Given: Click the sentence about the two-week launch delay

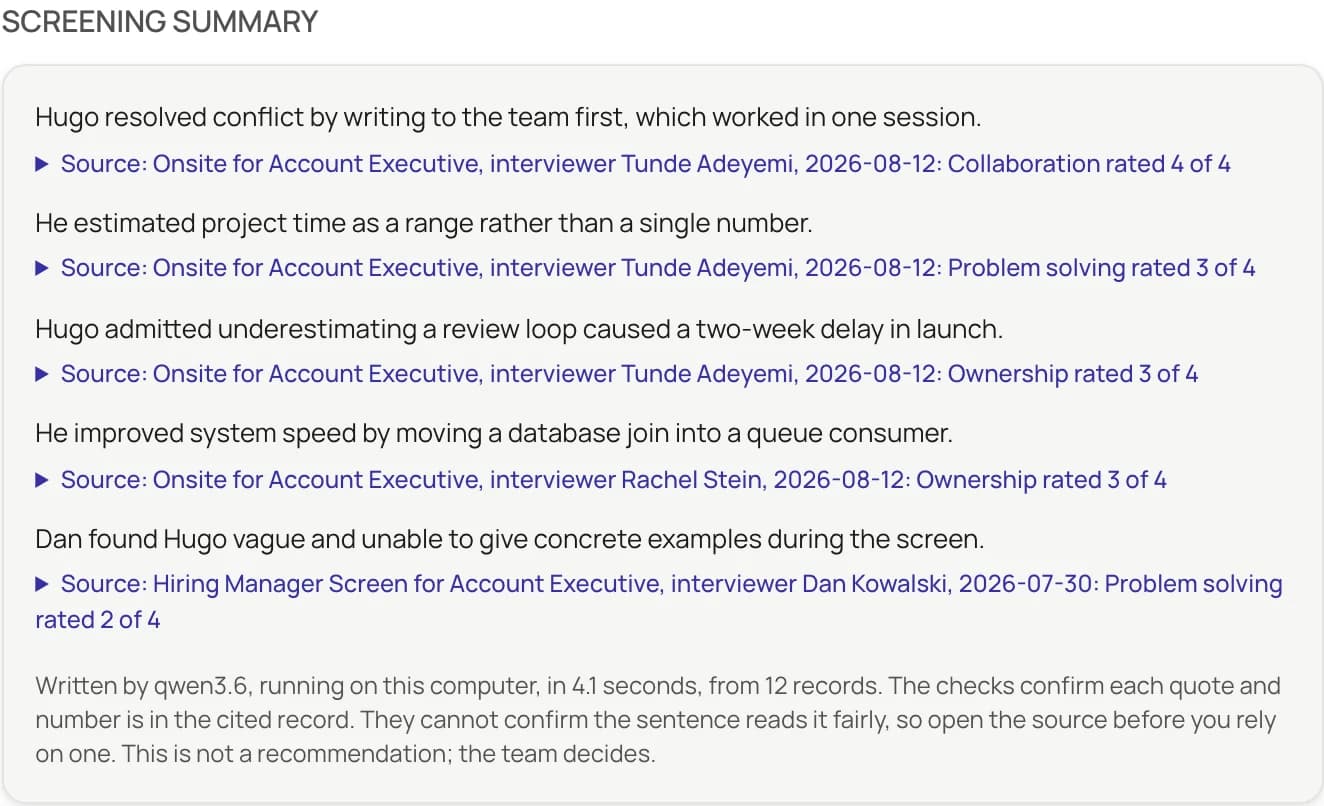Looking at the screenshot, I should (x=519, y=329).
